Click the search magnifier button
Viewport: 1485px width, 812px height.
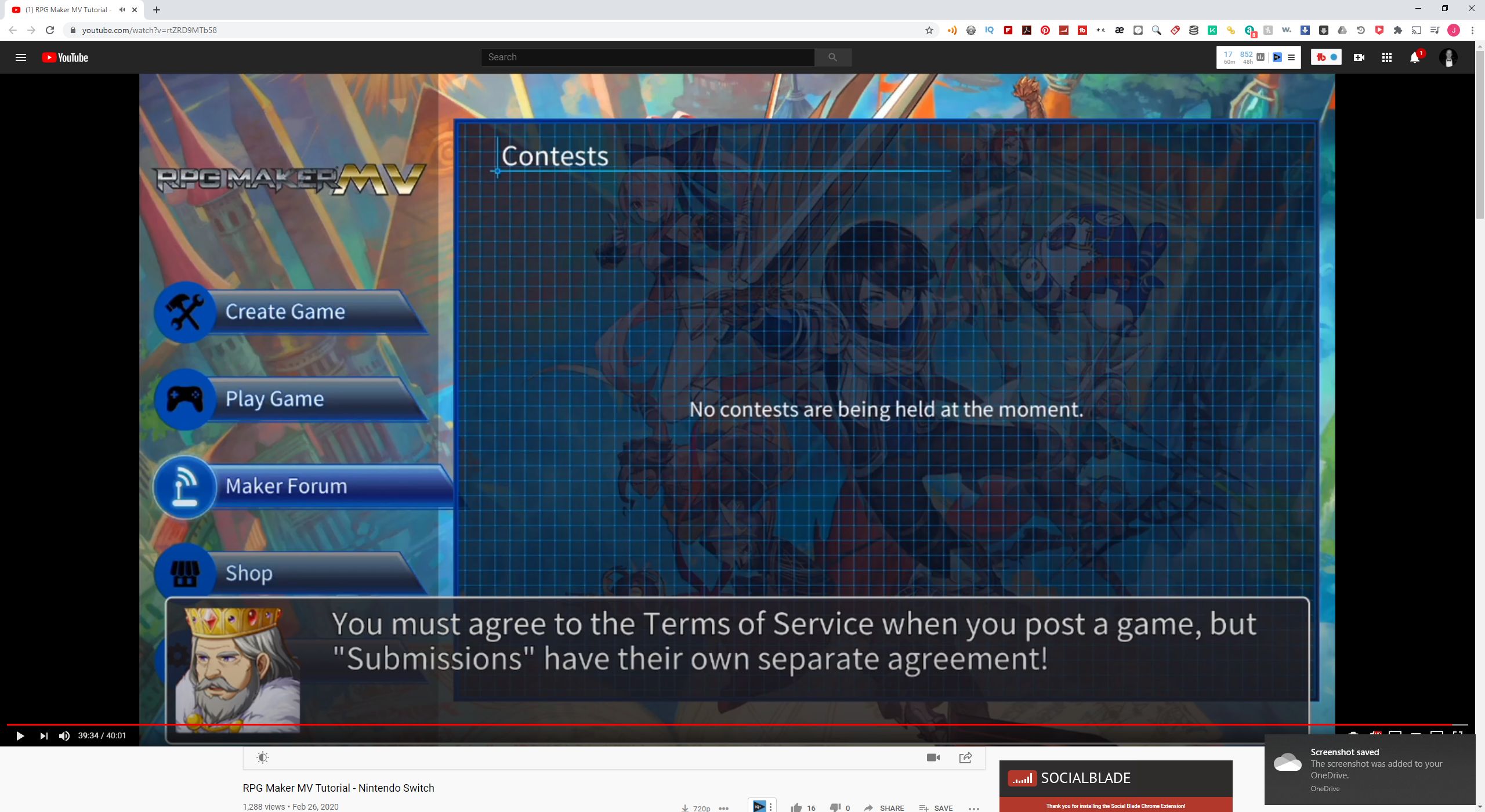click(833, 57)
